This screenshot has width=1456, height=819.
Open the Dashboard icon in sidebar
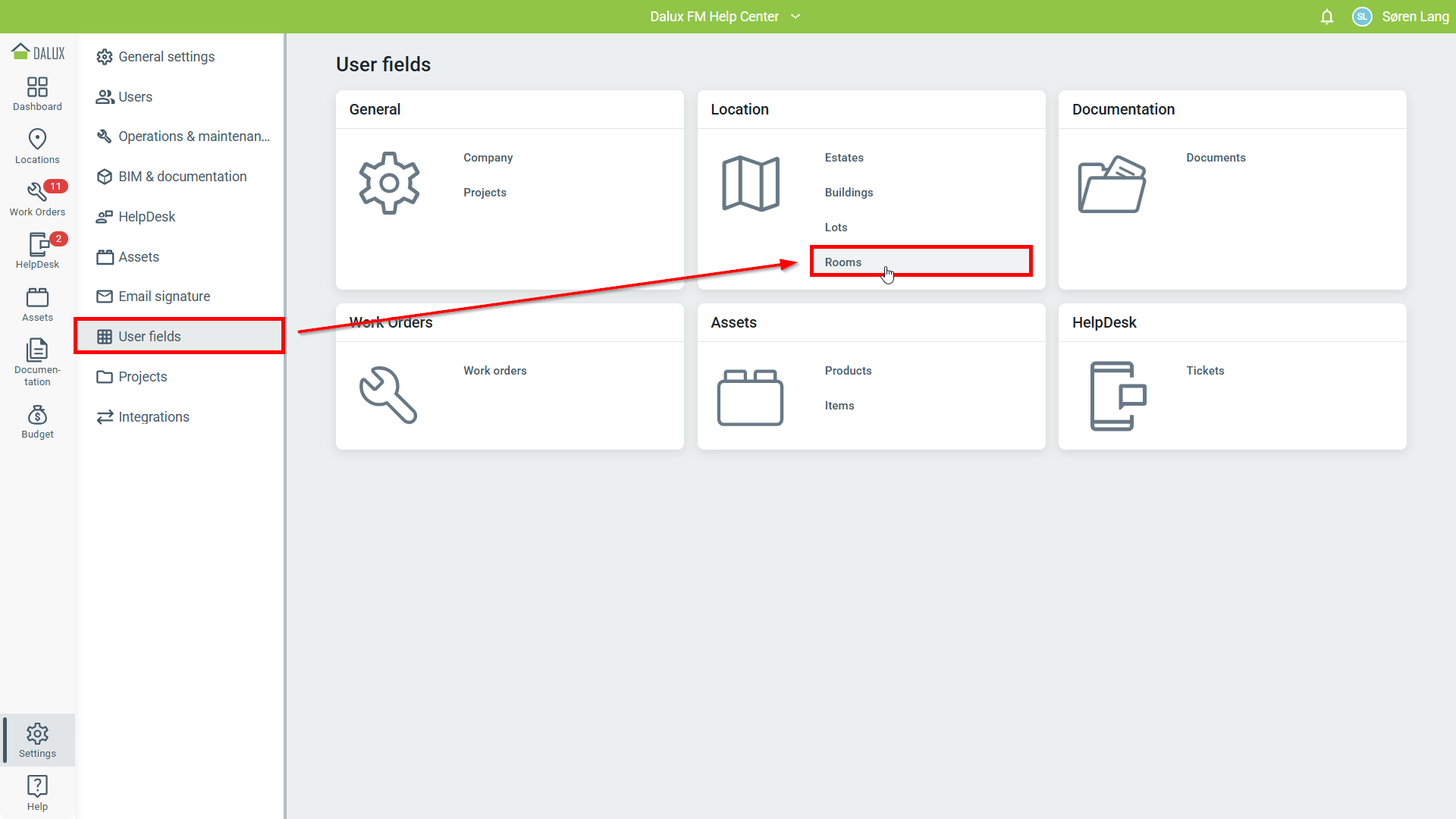37,94
